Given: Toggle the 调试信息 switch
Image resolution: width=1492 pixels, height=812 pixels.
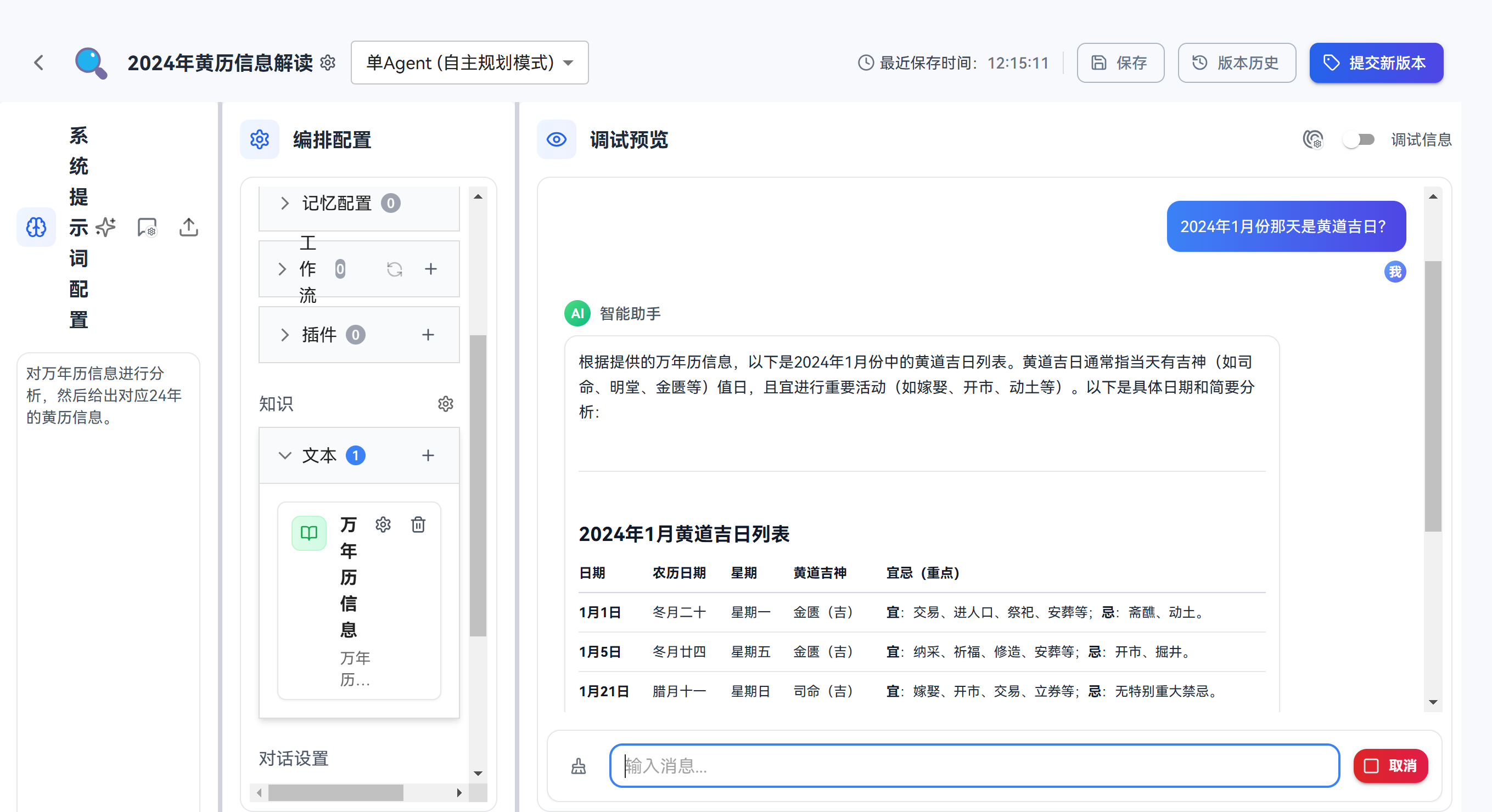Looking at the screenshot, I should tap(1358, 139).
